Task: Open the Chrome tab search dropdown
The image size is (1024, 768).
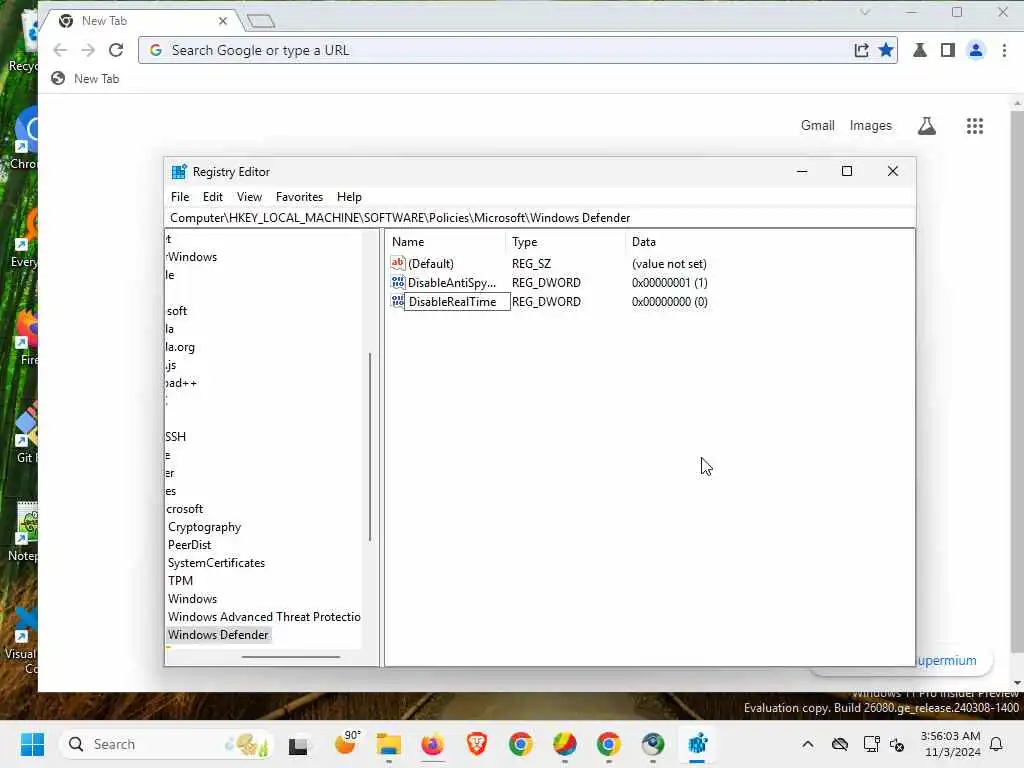Action: pos(865,12)
